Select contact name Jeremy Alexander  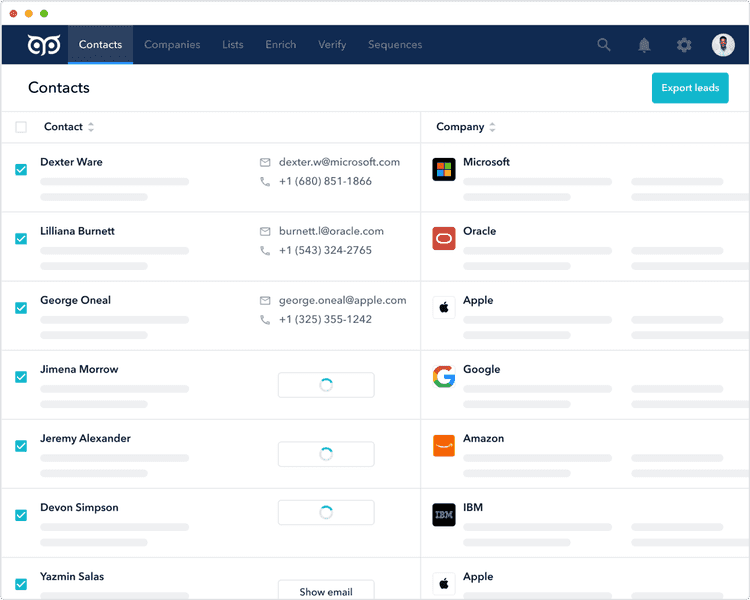point(86,439)
